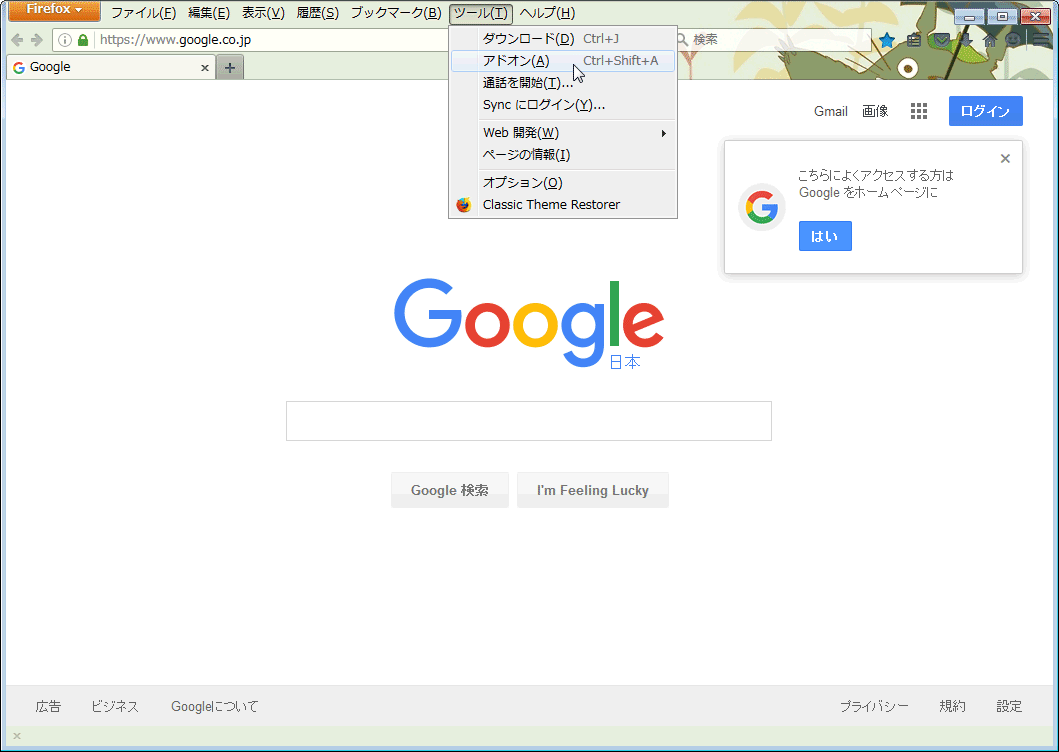Image resolution: width=1059 pixels, height=752 pixels.
Task: Choose Sync にログイン(Y)... entry
Action: coord(563,105)
